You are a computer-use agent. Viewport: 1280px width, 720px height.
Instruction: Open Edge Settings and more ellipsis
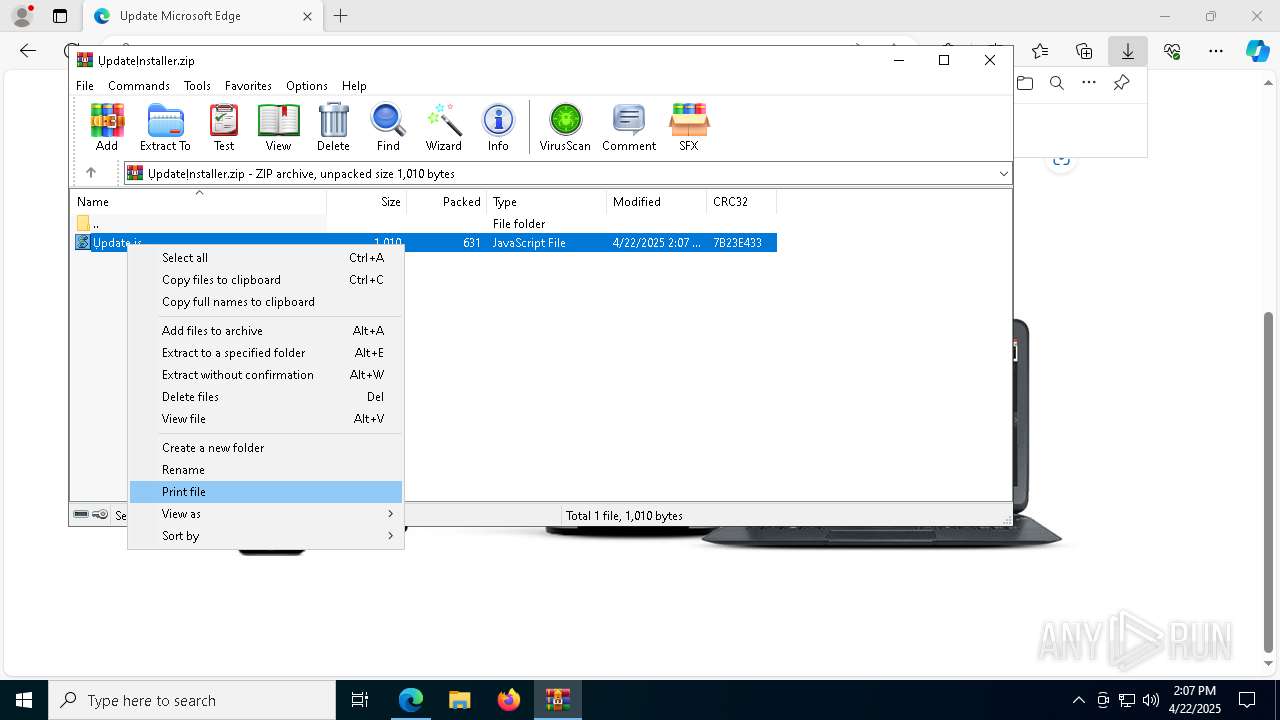point(1216,51)
